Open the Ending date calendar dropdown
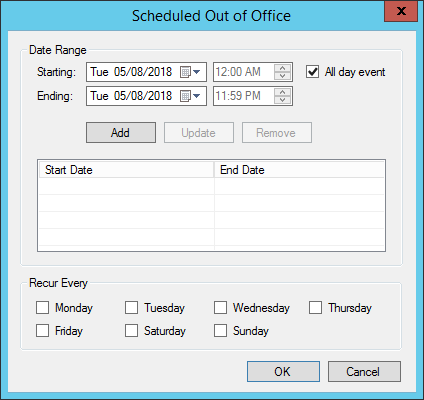The image size is (424, 400). [x=190, y=96]
